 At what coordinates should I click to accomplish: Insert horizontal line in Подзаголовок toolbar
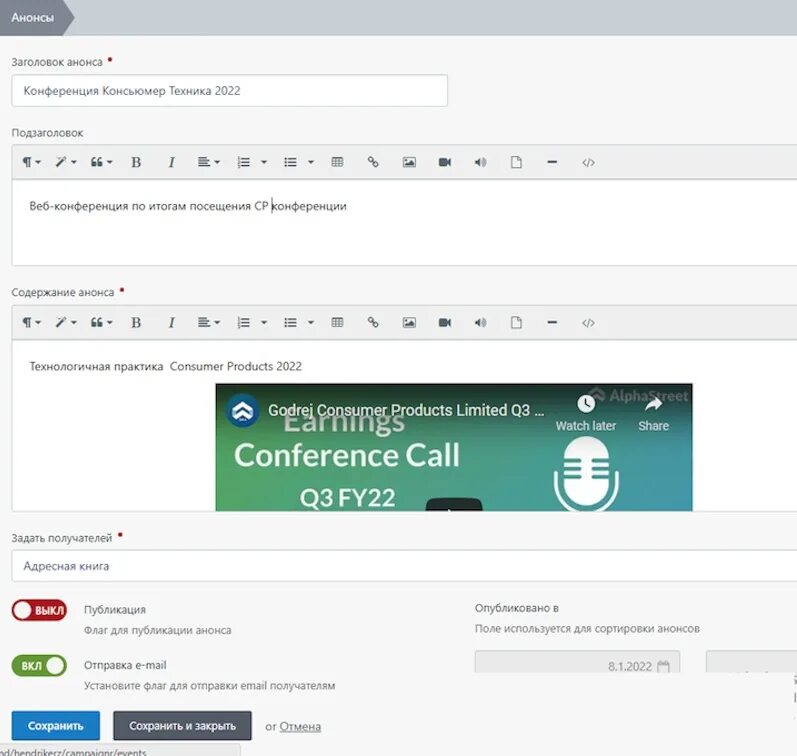[552, 162]
